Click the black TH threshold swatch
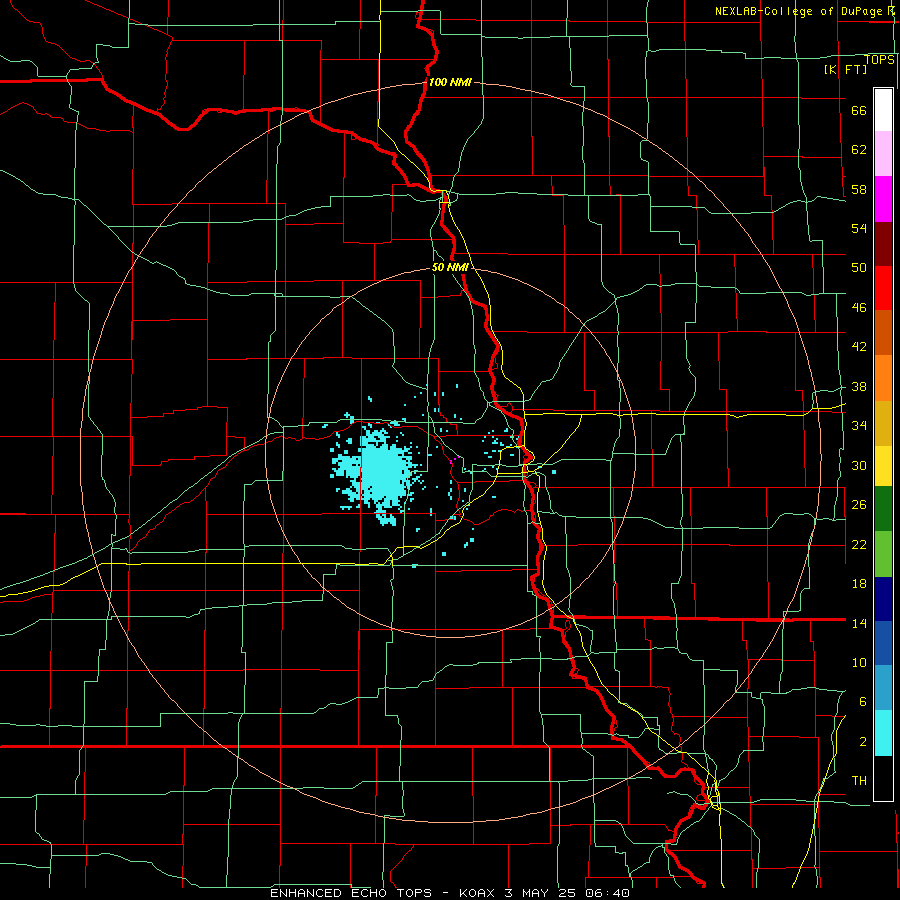 [x=883, y=778]
